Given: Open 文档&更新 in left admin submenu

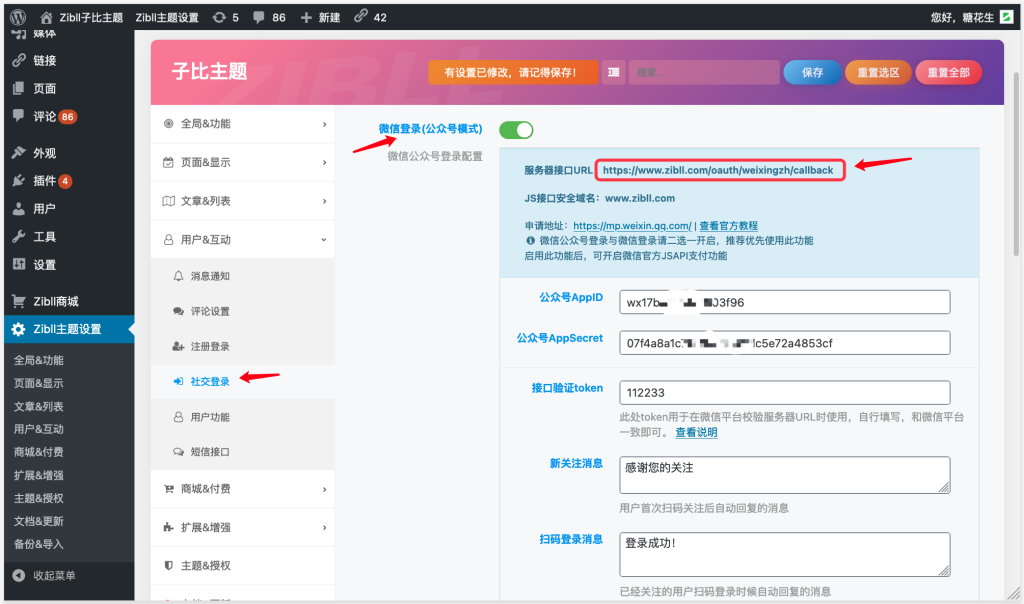Looking at the screenshot, I should tap(39, 521).
